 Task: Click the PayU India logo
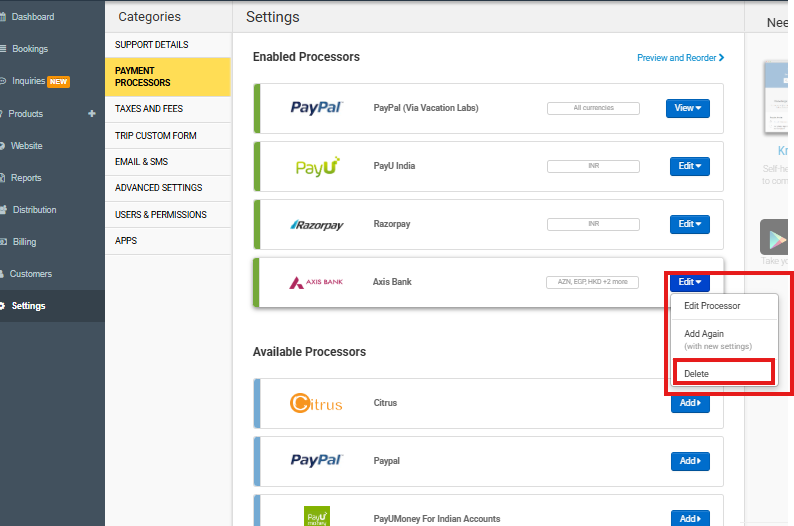pyautogui.click(x=317, y=166)
